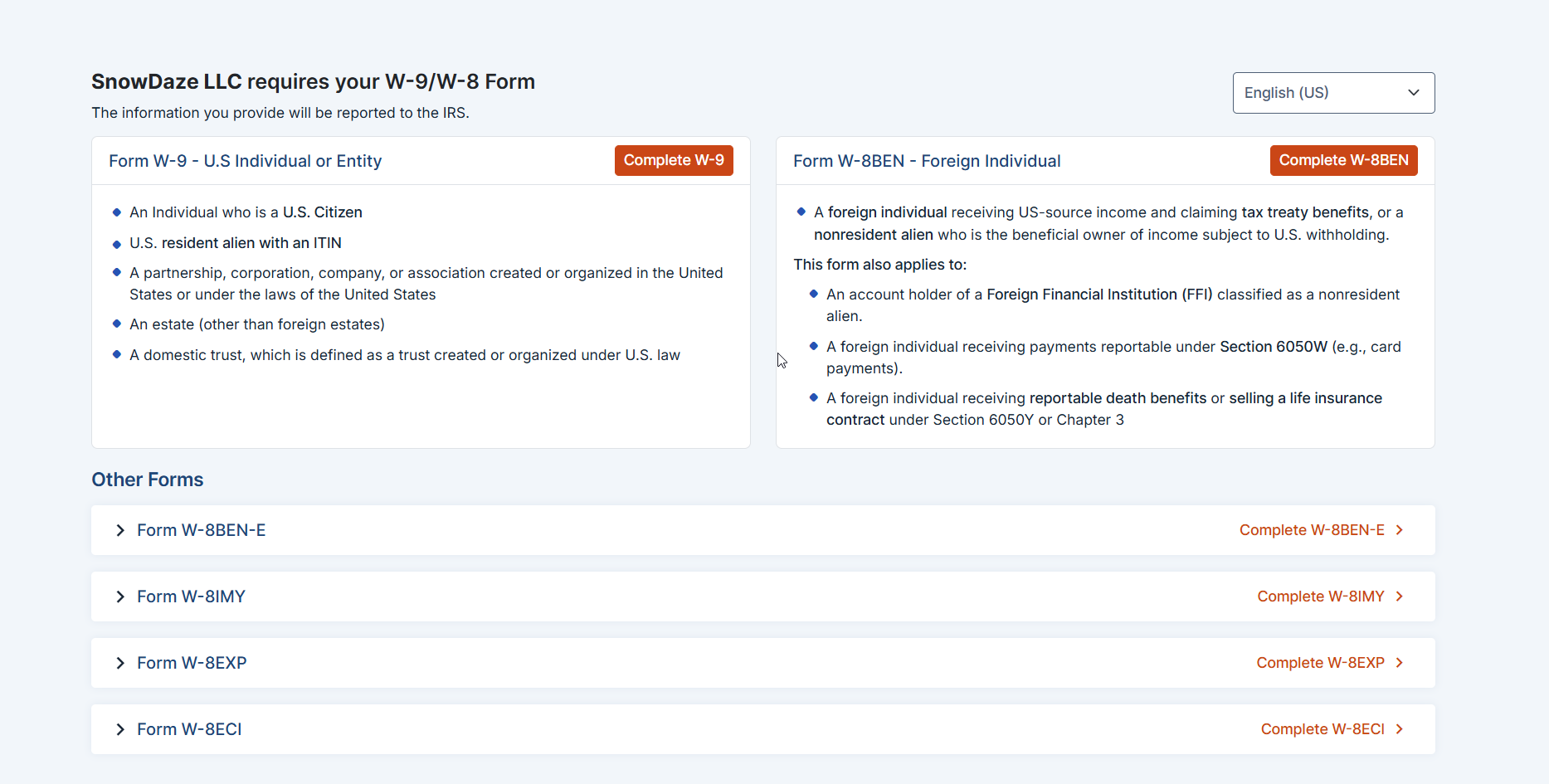
Task: Click the 'tax treaty benefits' bullet text
Action: 1108,223
